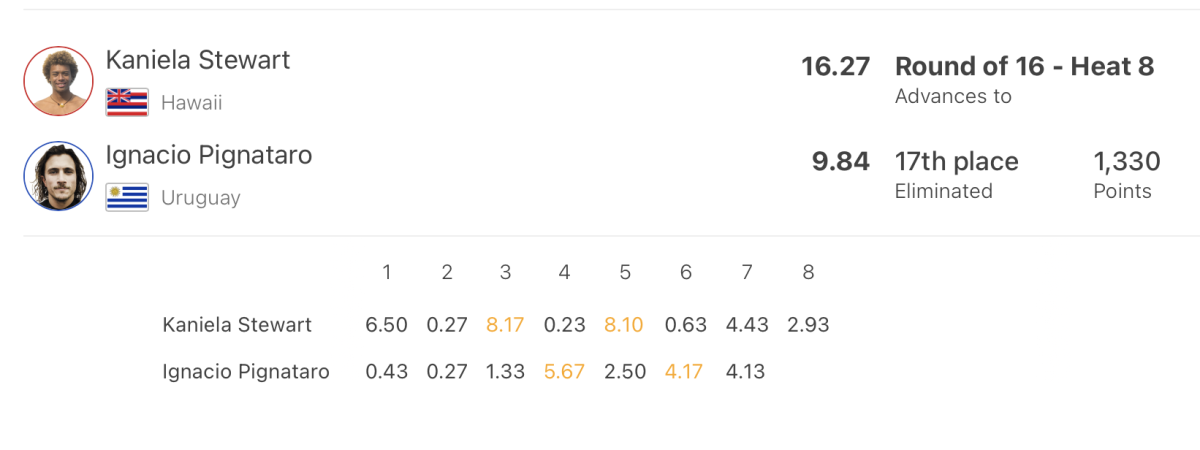Click the Hawaii flag icon
1200x450 pixels.
tap(127, 102)
